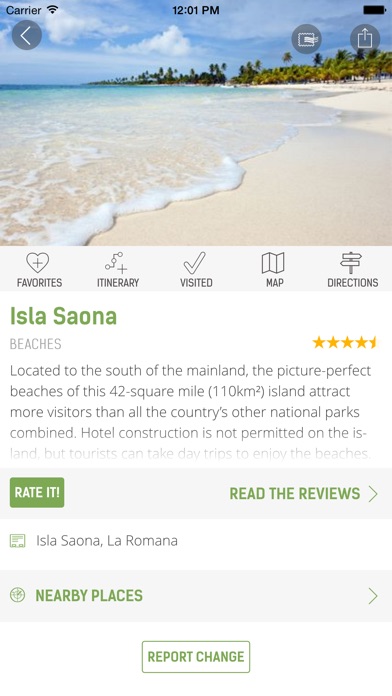The height and width of the screenshot is (696, 392).
Task: Tap the Nearby Places compass icon
Action: point(17,595)
